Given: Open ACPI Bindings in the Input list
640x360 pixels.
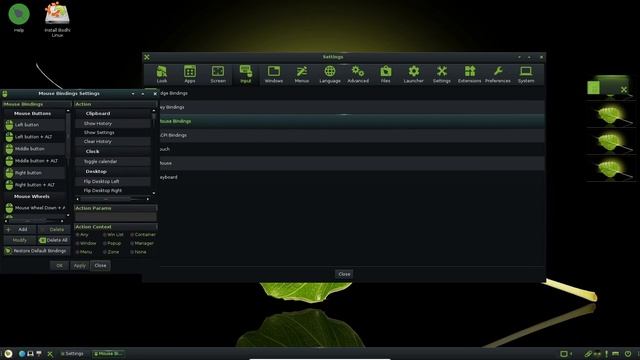Looking at the screenshot, I should click(352, 135).
